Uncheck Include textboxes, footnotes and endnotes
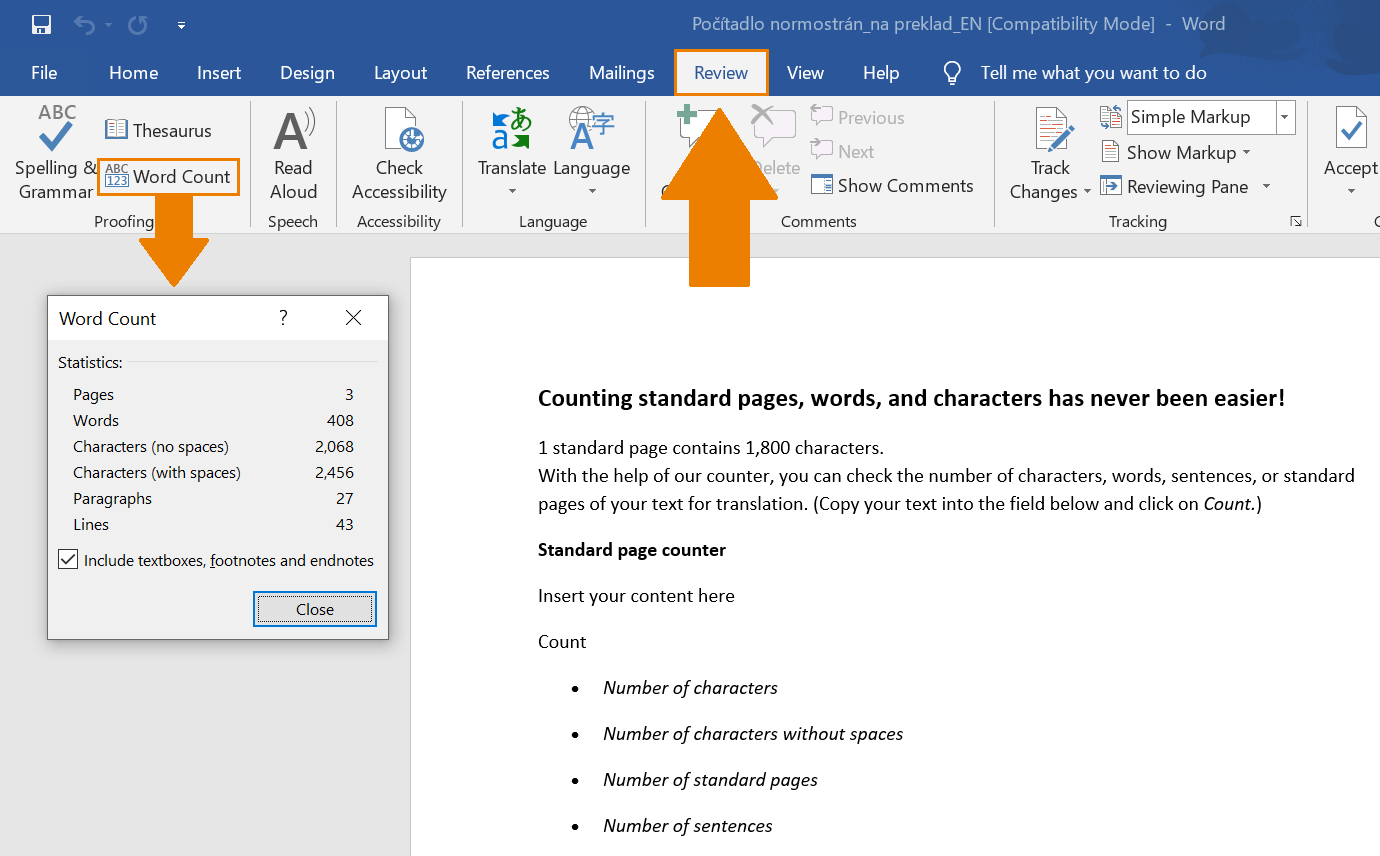Screen dimensions: 1380x856 coord(67,559)
